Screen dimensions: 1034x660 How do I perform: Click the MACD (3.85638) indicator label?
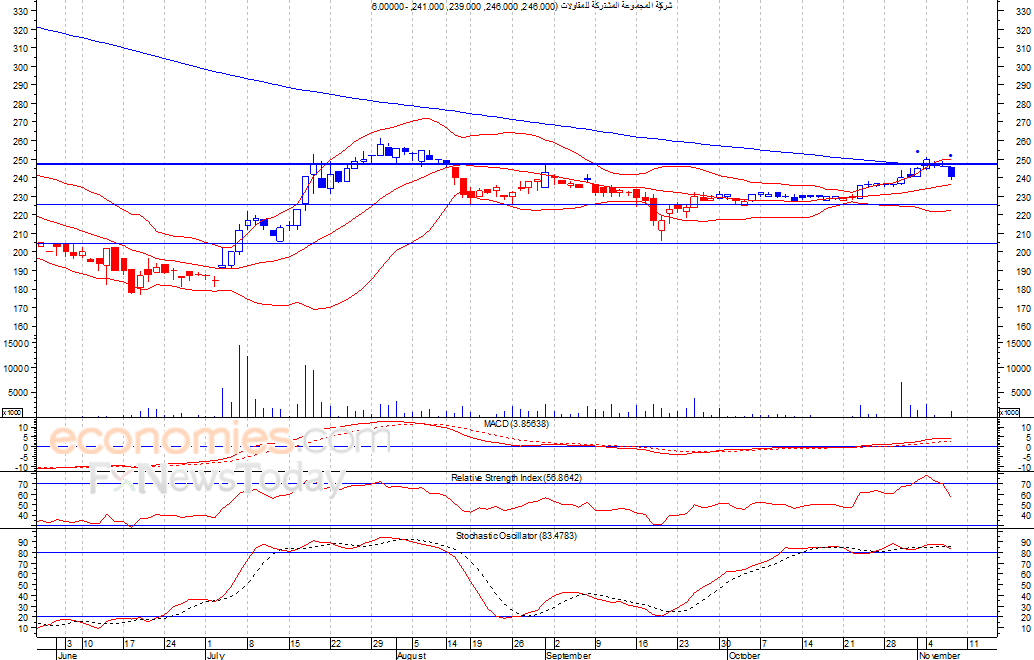click(x=516, y=424)
